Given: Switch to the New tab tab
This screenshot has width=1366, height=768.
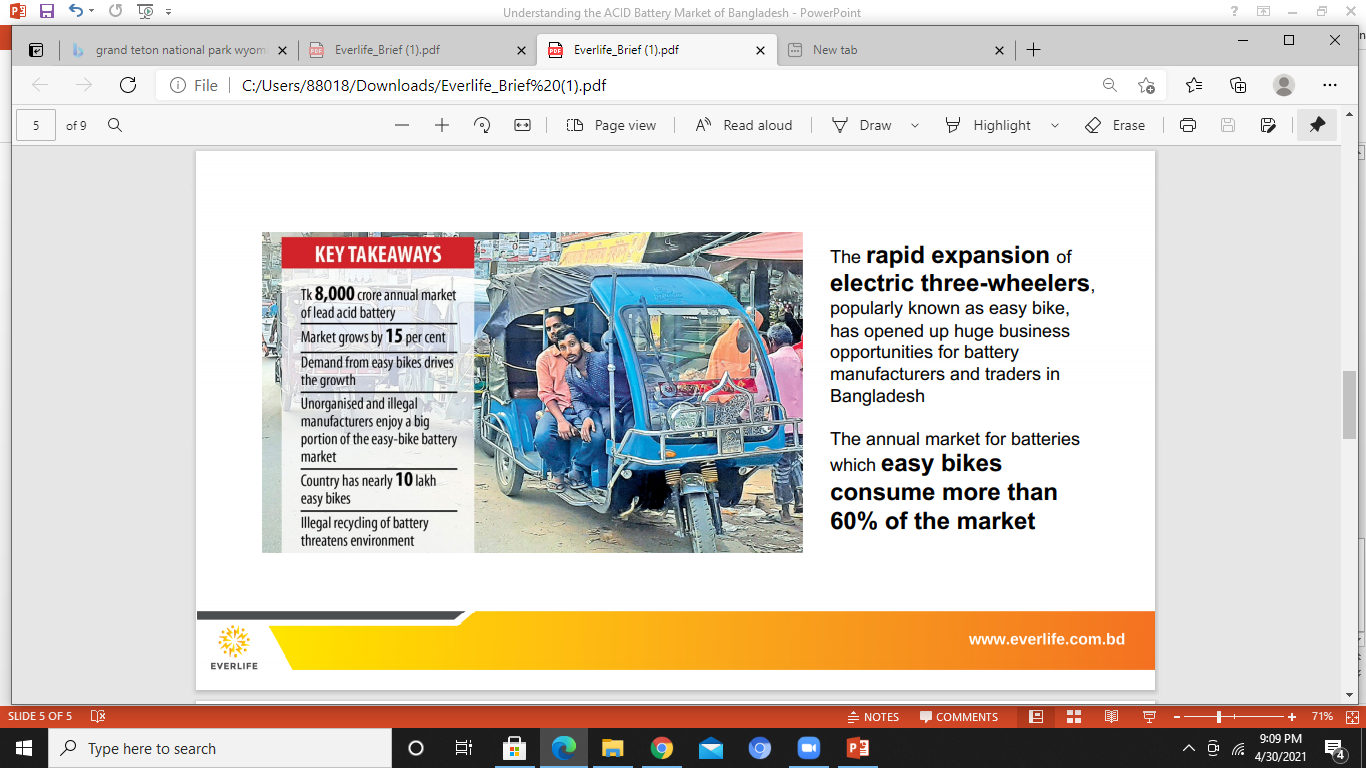Looking at the screenshot, I should click(895, 50).
